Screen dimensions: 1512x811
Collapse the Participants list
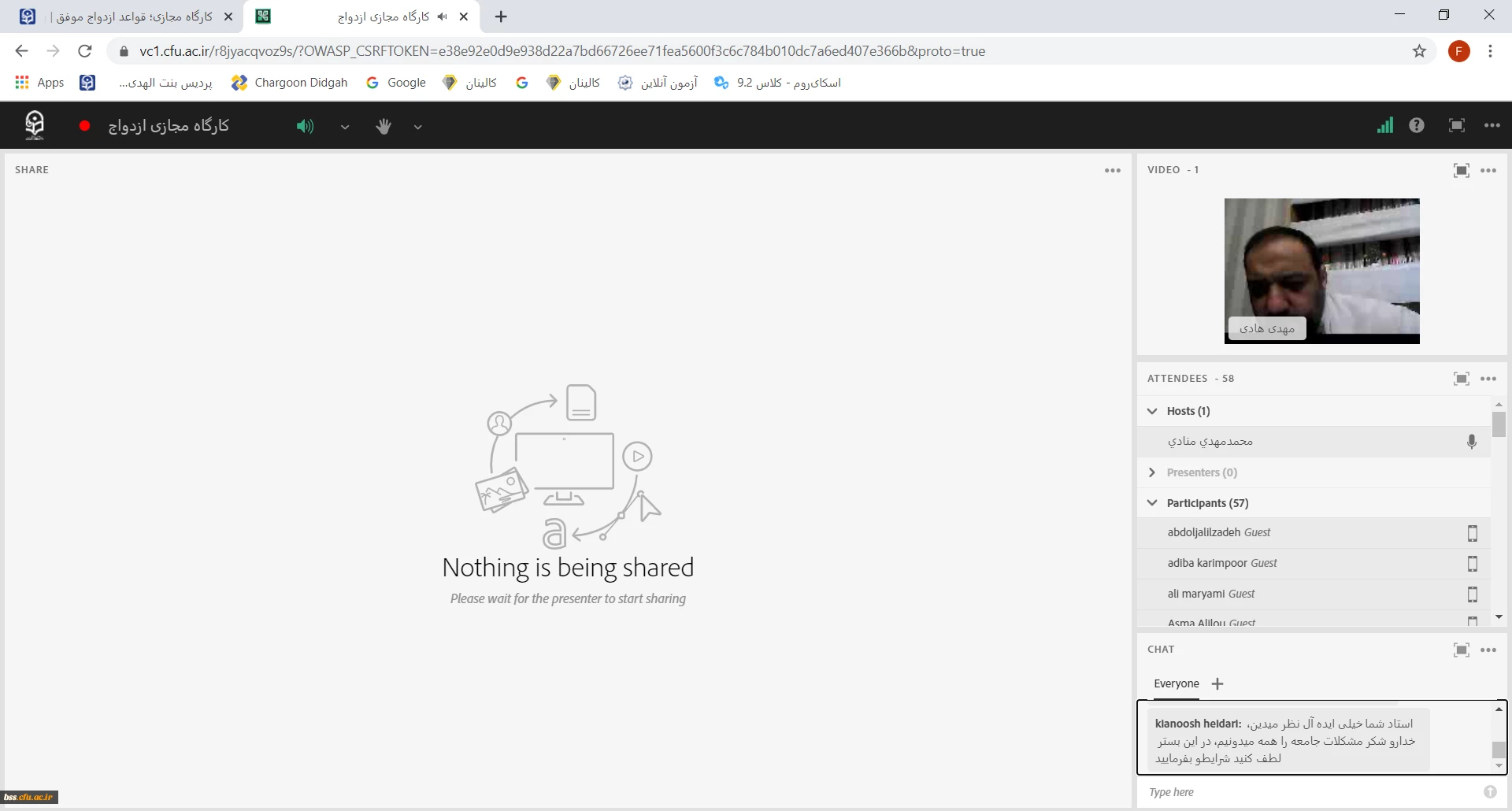point(1153,503)
